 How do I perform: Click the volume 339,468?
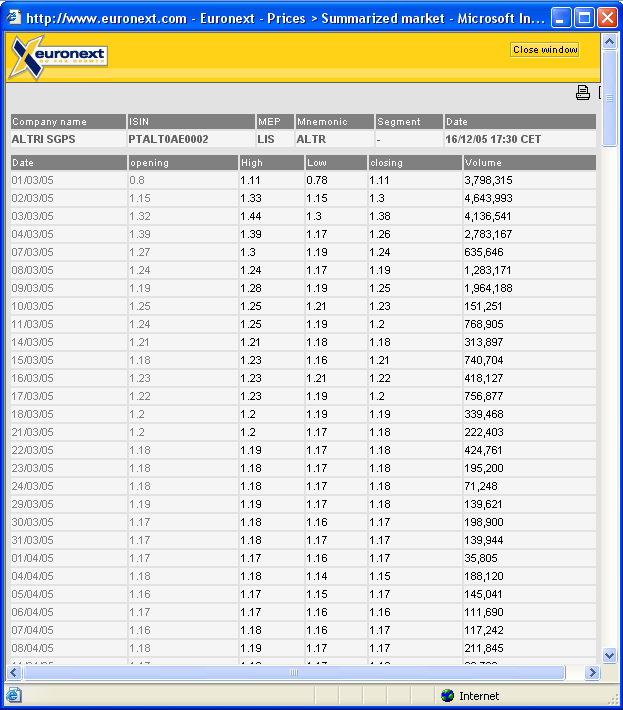point(484,414)
